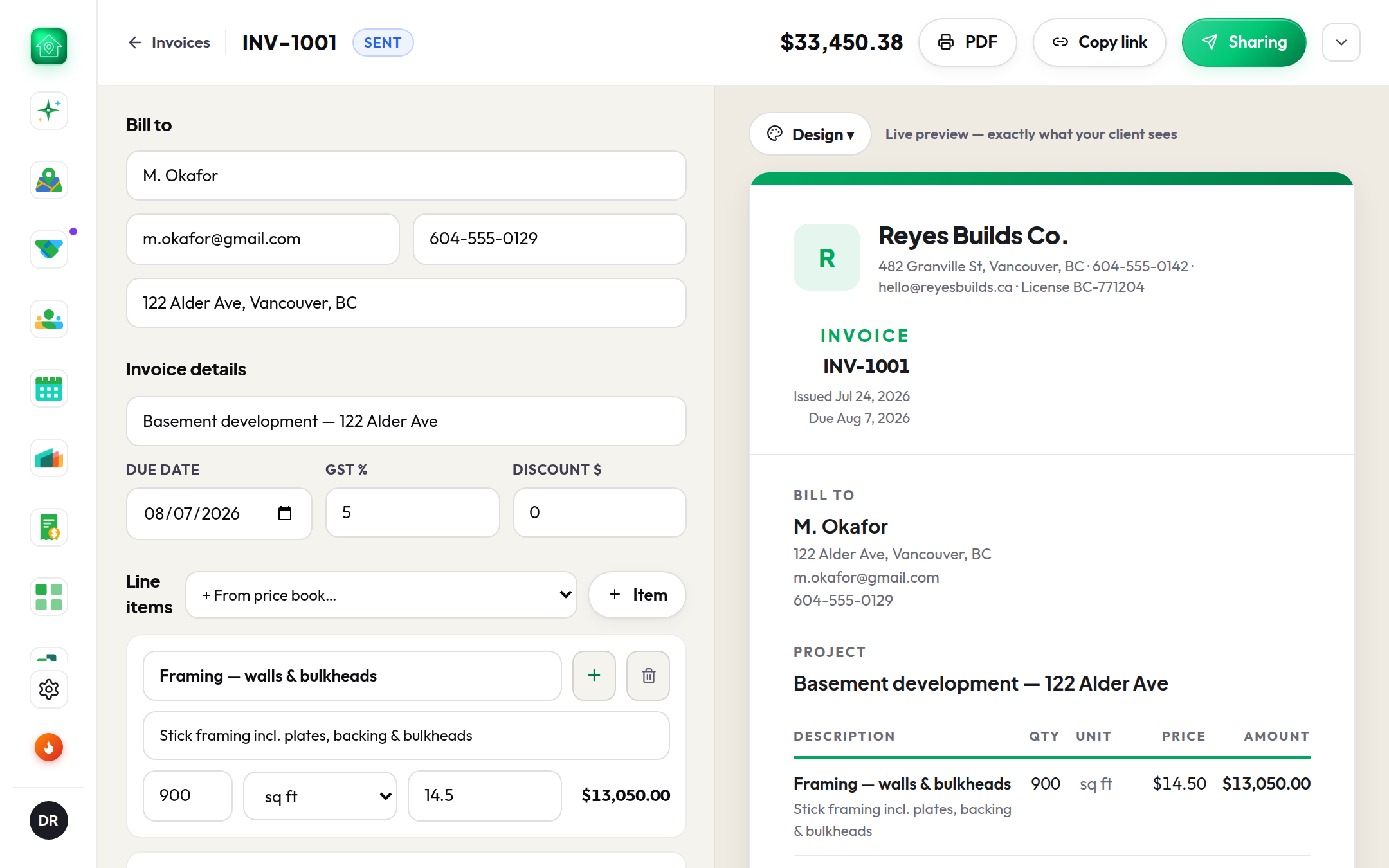Download the invoice PDF

pyautogui.click(x=968, y=42)
